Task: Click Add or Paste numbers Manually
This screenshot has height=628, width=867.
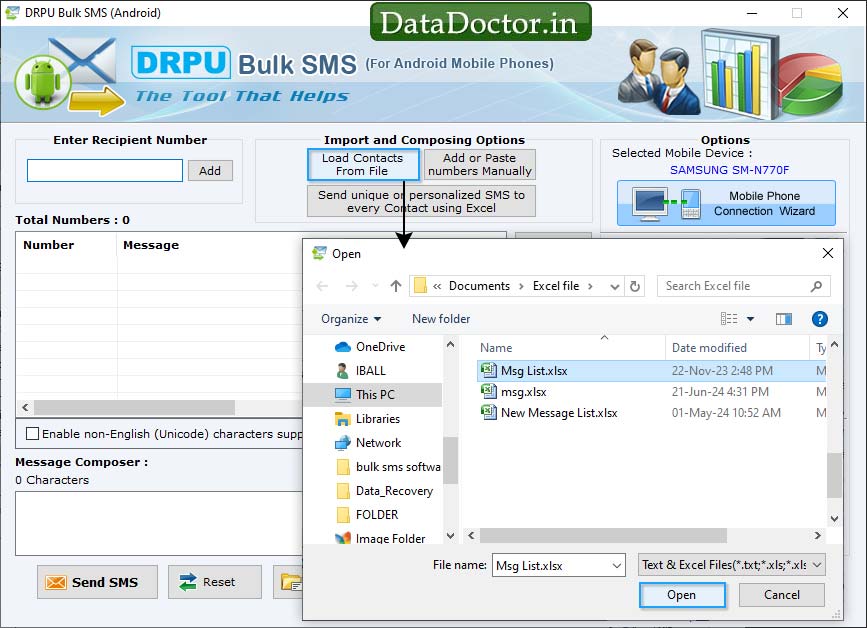Action: pos(479,164)
